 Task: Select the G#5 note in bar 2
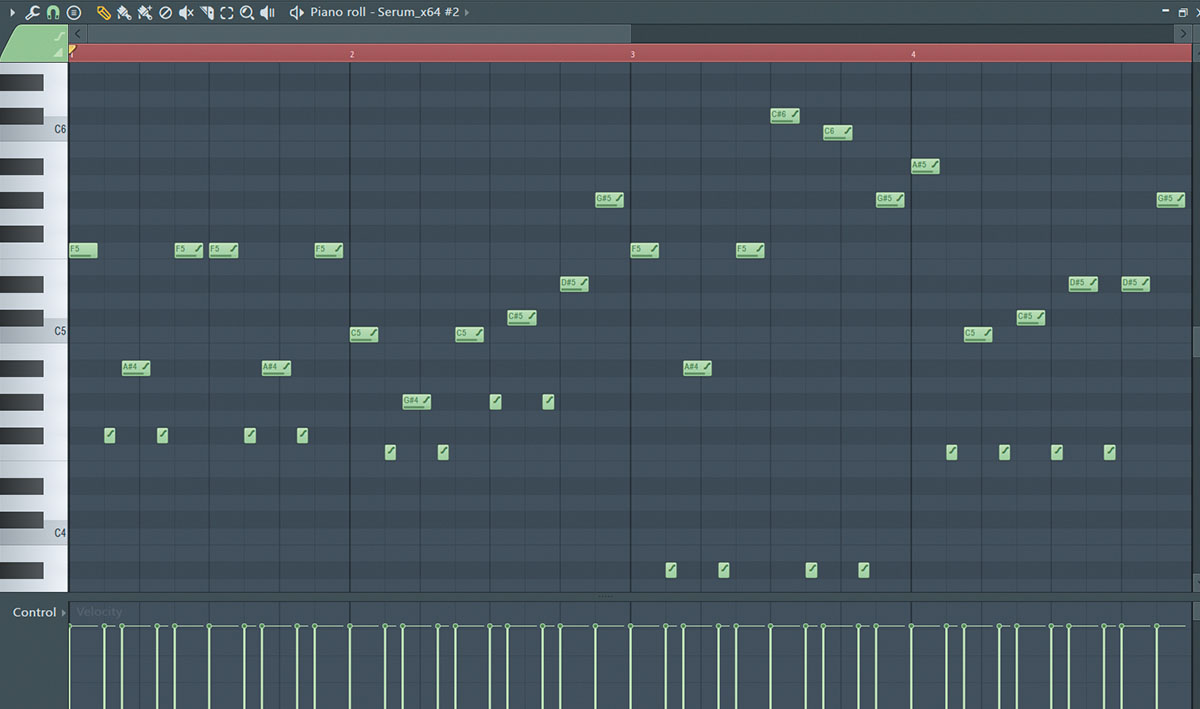click(x=610, y=199)
